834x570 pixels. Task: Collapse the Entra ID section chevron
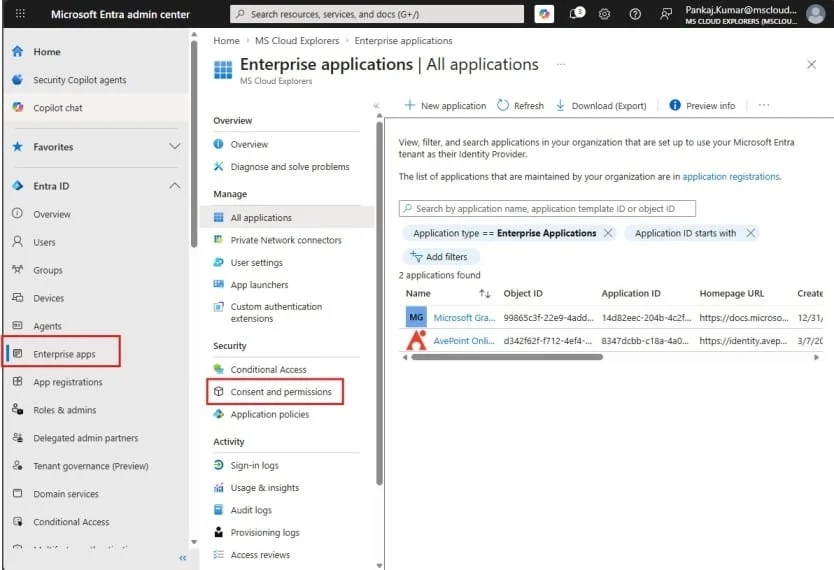[x=174, y=186]
